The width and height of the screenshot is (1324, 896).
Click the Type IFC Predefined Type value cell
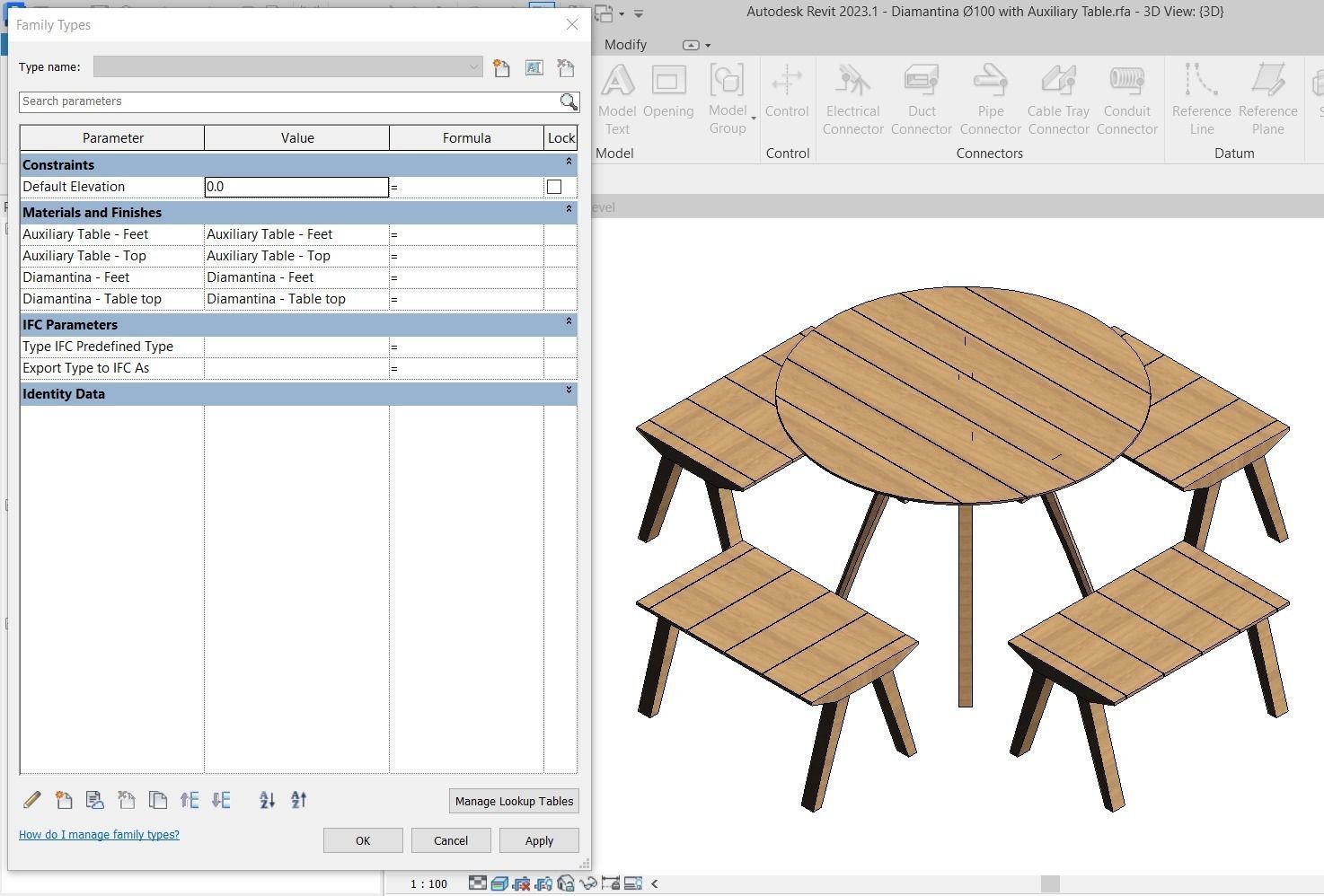point(296,347)
